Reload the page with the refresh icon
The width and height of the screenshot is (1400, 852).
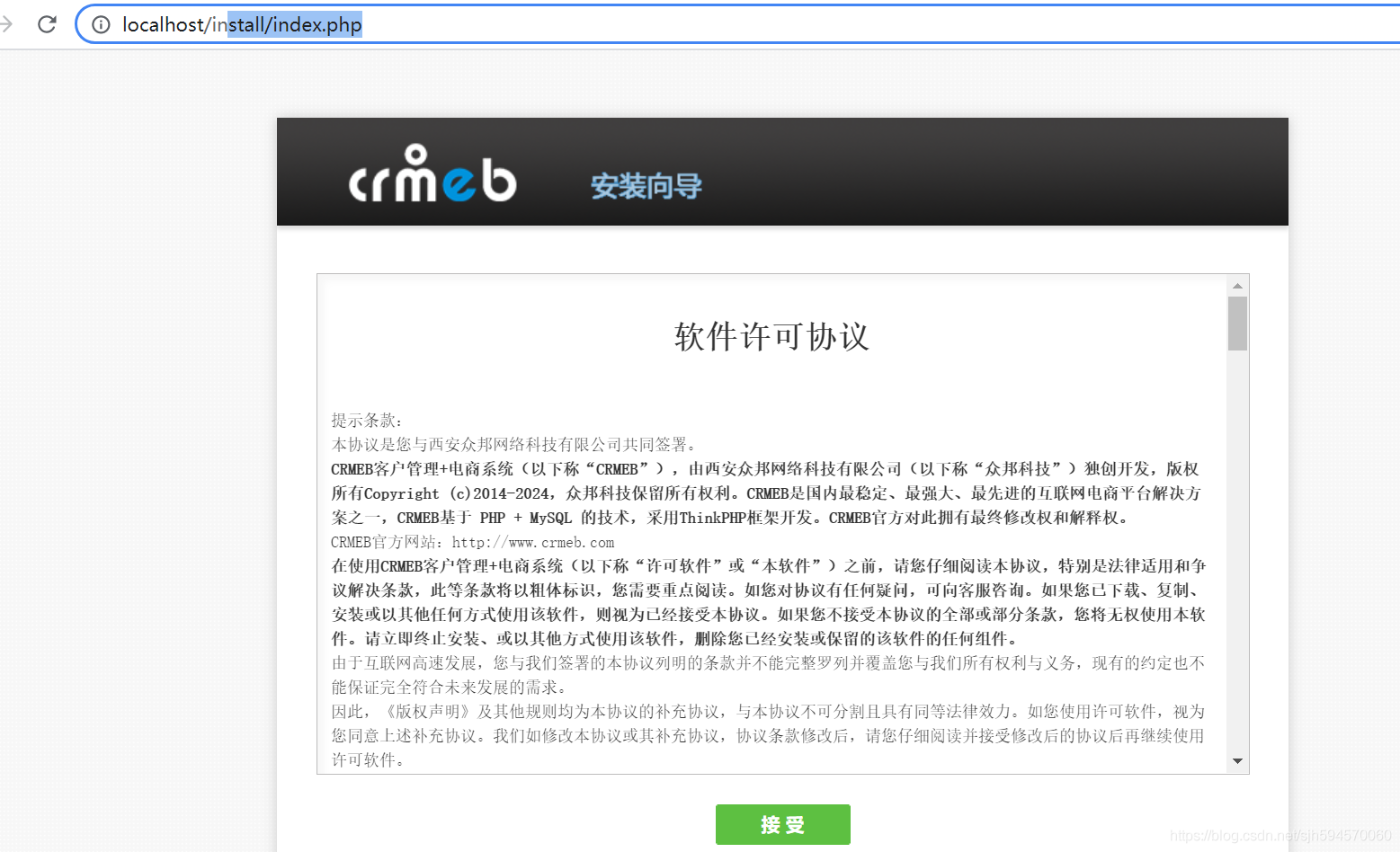point(47,24)
